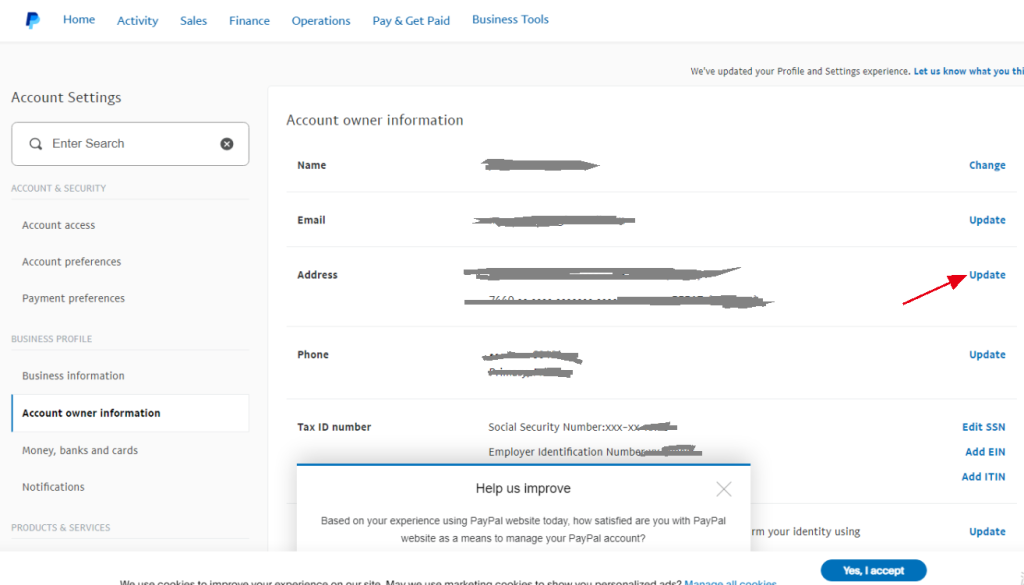Update the Phone number

click(986, 355)
